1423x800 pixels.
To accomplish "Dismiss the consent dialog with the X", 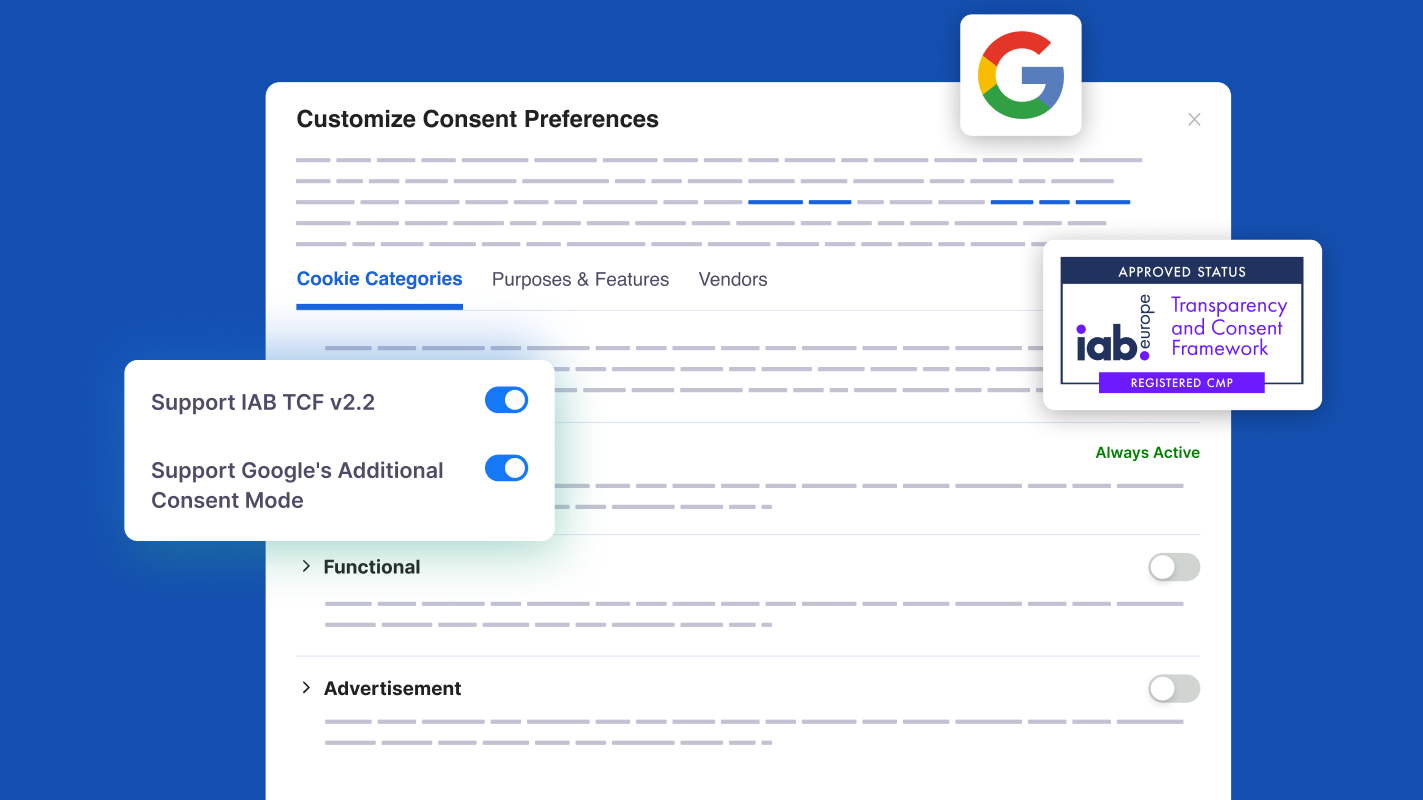I will pos(1194,119).
